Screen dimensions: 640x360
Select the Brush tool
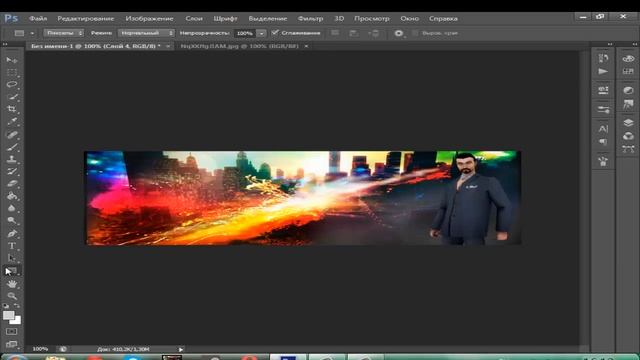11,147
